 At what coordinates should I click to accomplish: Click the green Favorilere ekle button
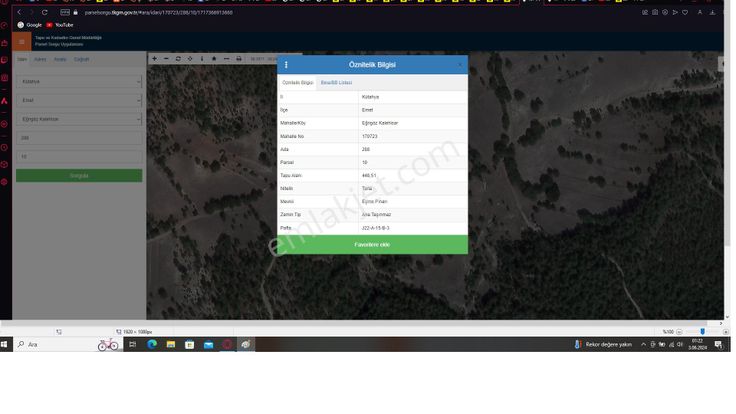click(x=372, y=244)
